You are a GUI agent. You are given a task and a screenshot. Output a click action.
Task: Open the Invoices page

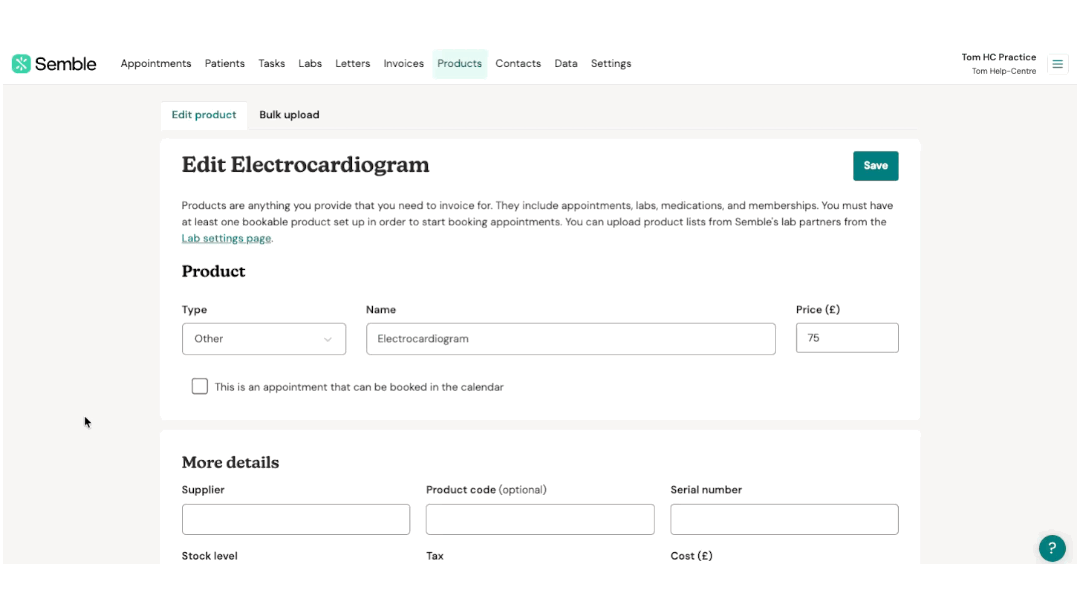tap(404, 64)
